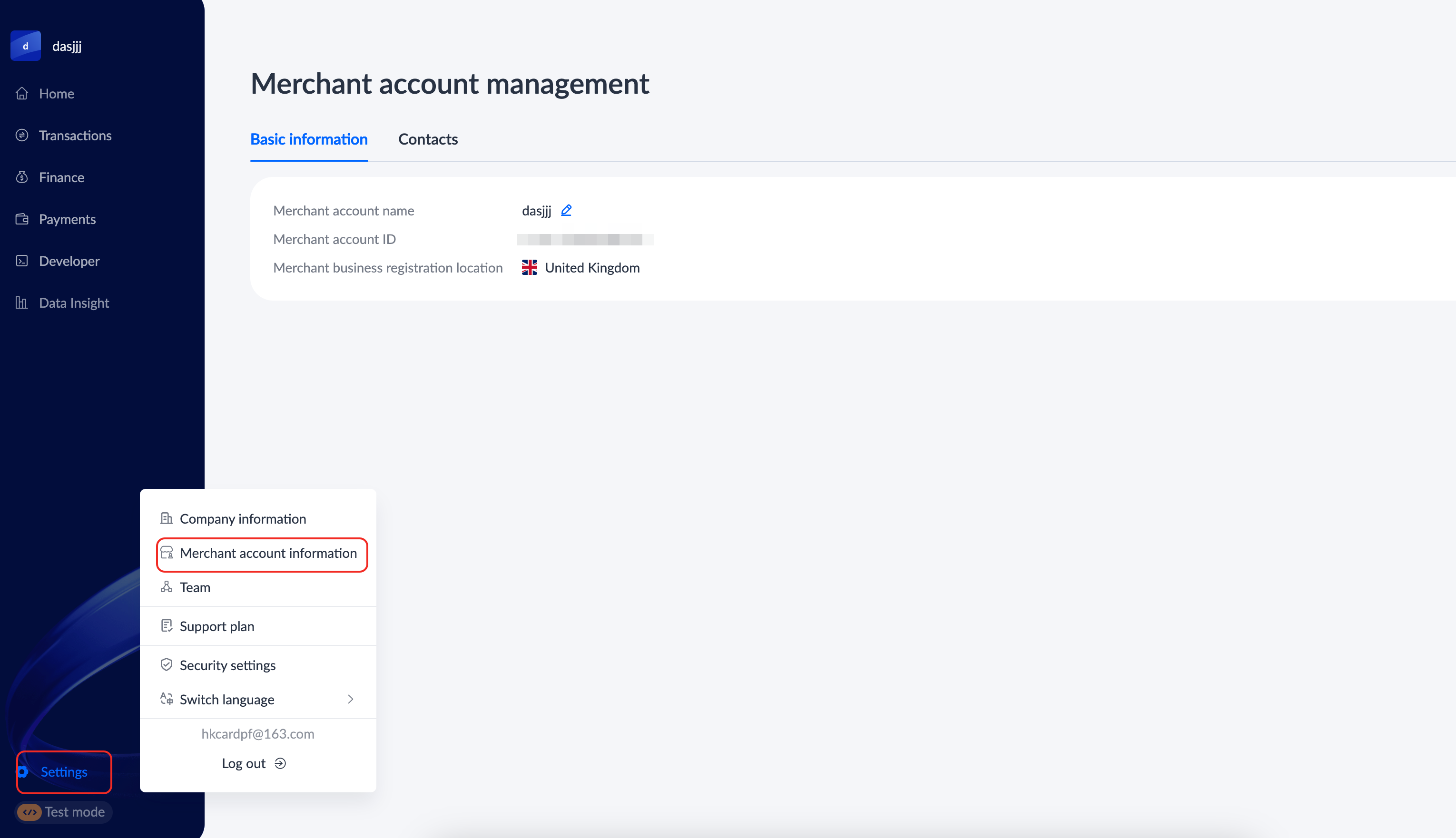The image size is (1456, 838).
Task: Go to Security settings
Action: point(227,665)
